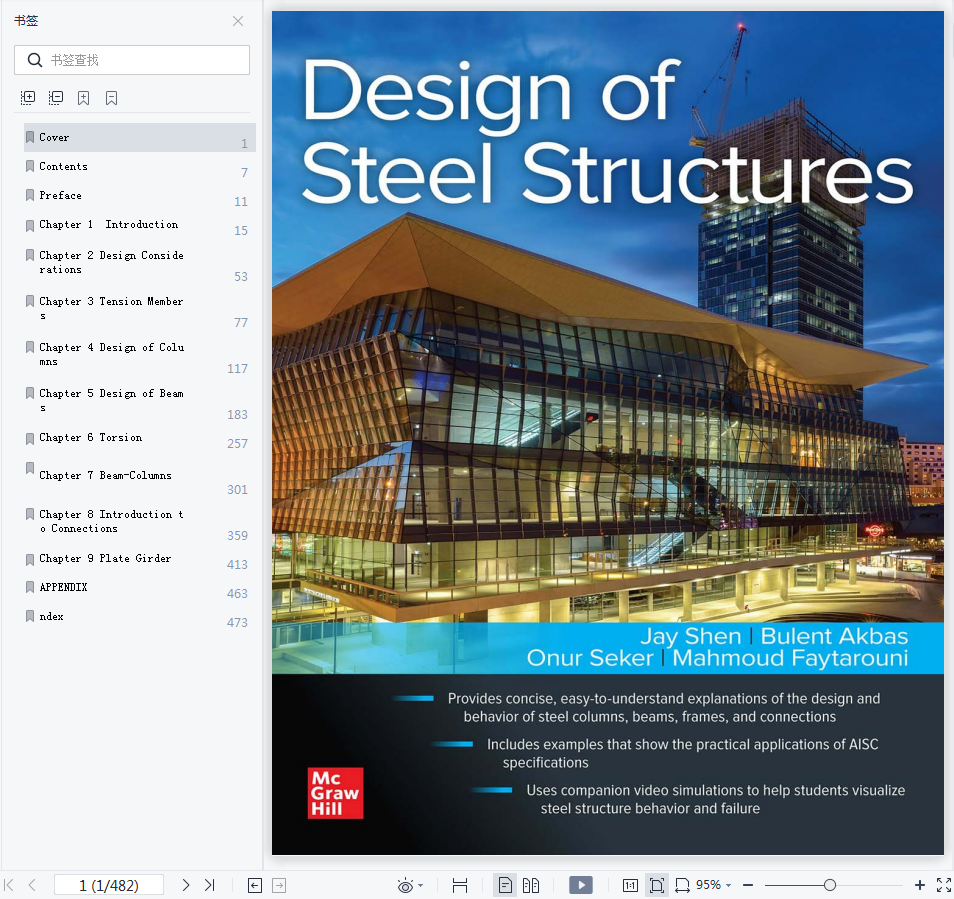Switch to two-page view
This screenshot has width=954, height=899.
click(x=531, y=886)
